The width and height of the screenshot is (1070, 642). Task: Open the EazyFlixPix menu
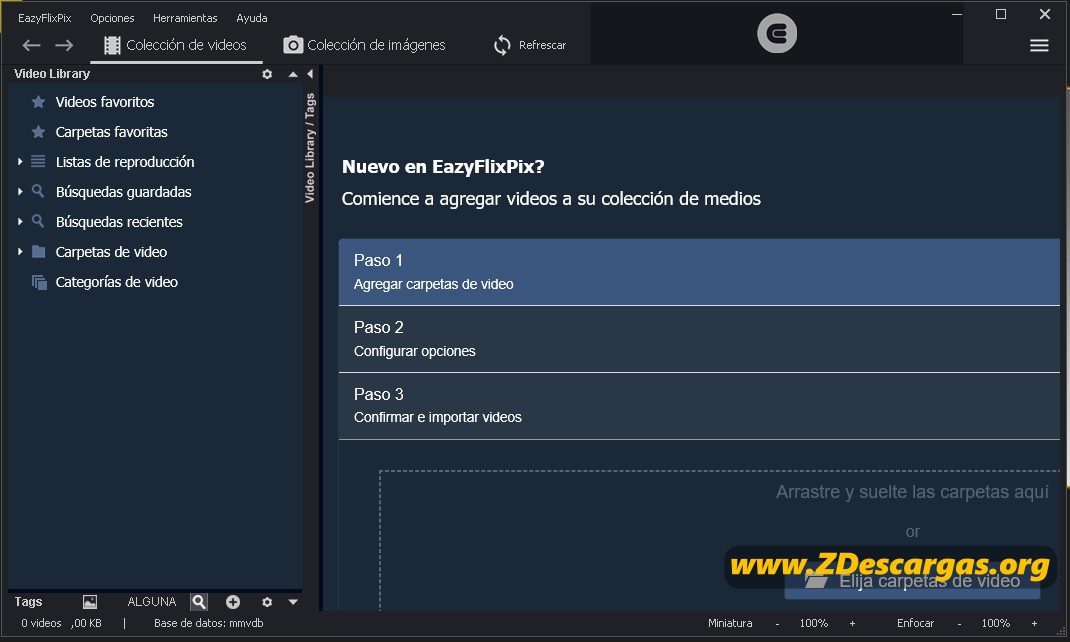coord(44,18)
